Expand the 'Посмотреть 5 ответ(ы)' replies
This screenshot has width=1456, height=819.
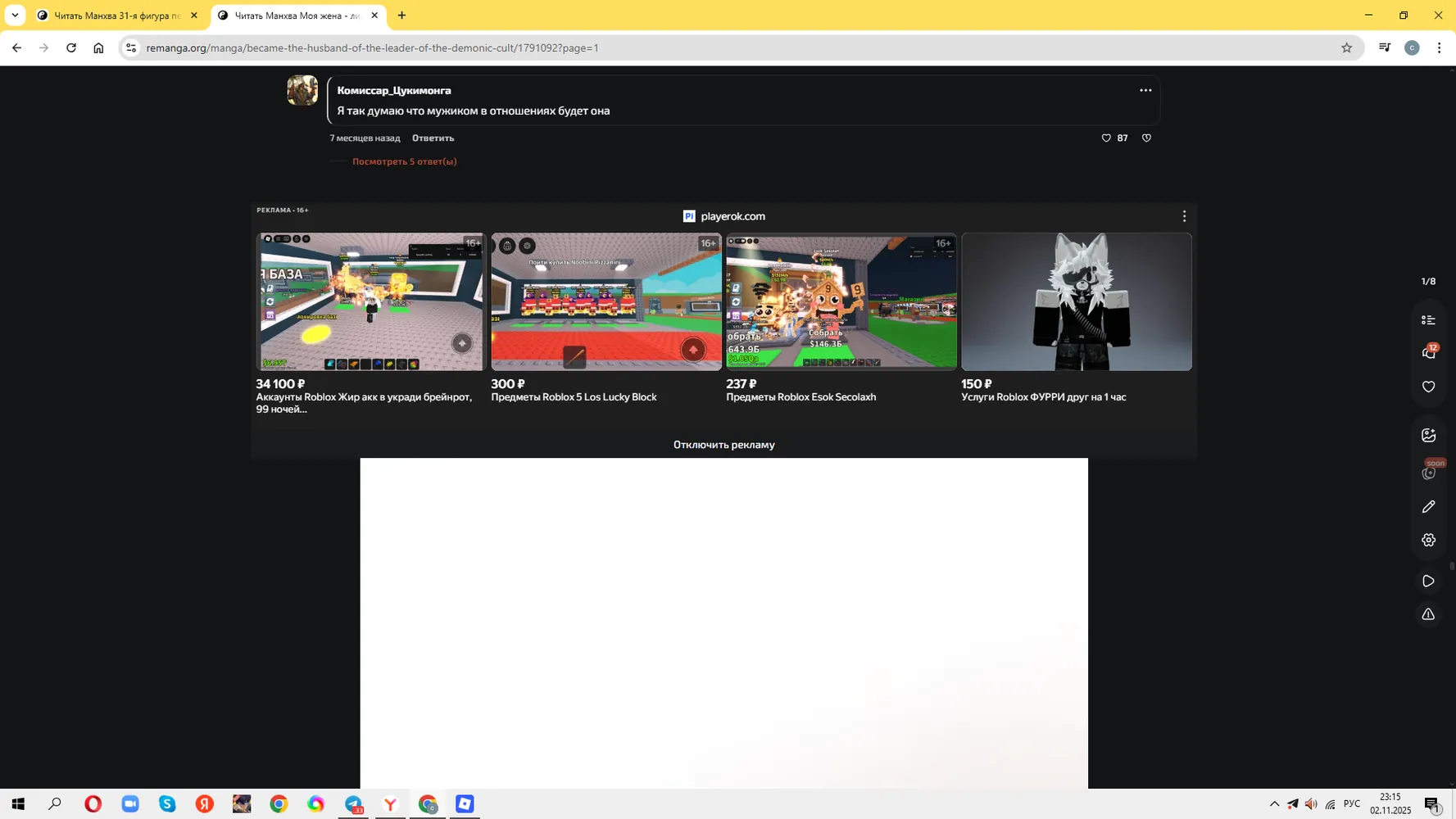coord(404,161)
